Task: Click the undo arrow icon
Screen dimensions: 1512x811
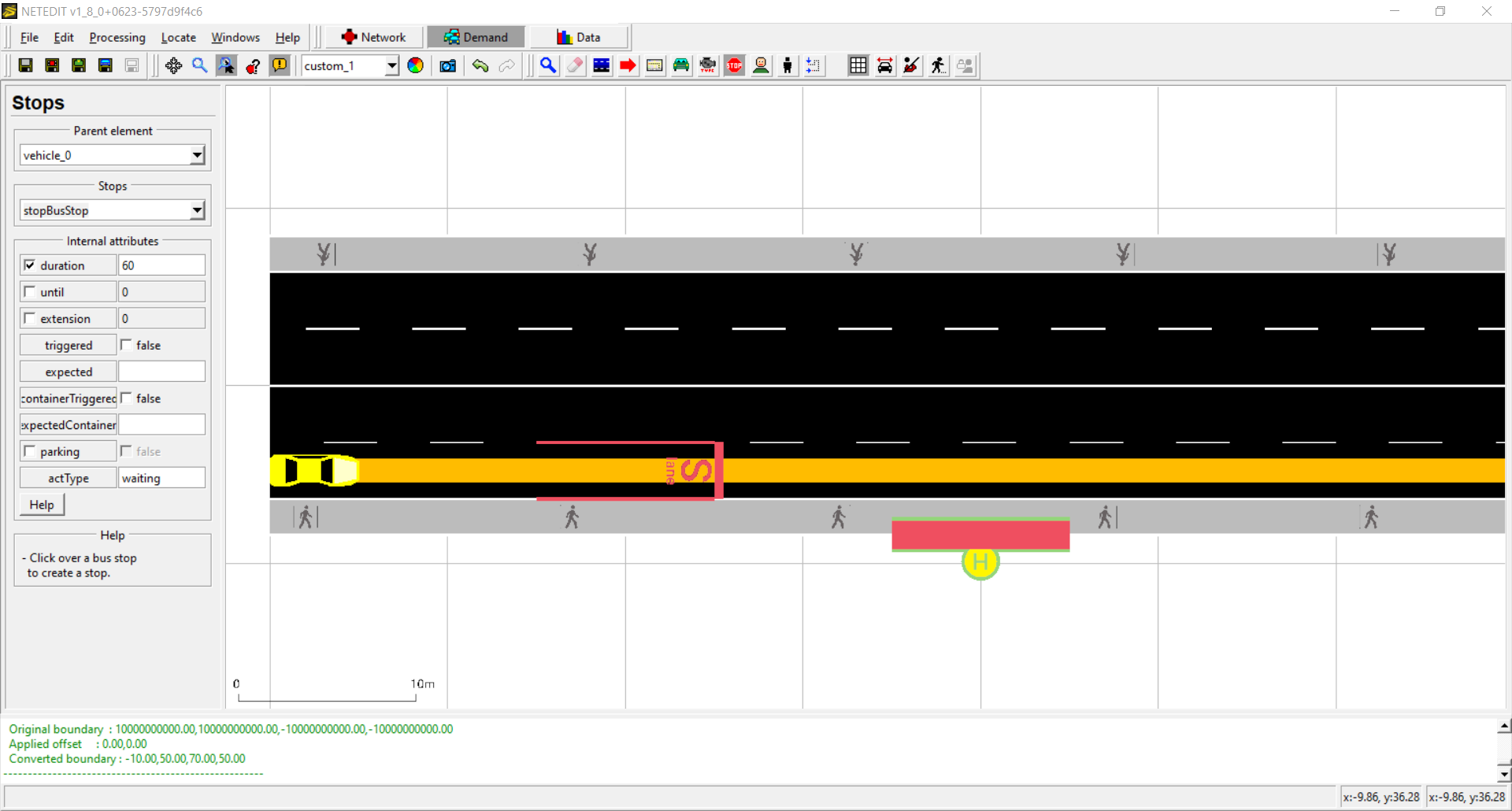Action: (x=480, y=66)
